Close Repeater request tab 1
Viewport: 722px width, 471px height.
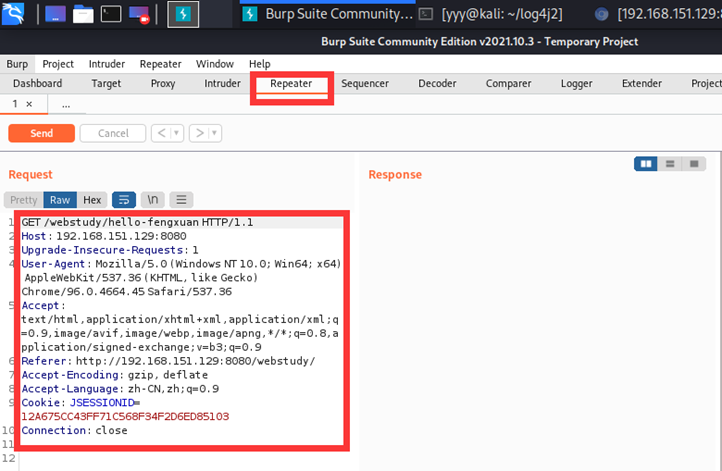point(29,104)
